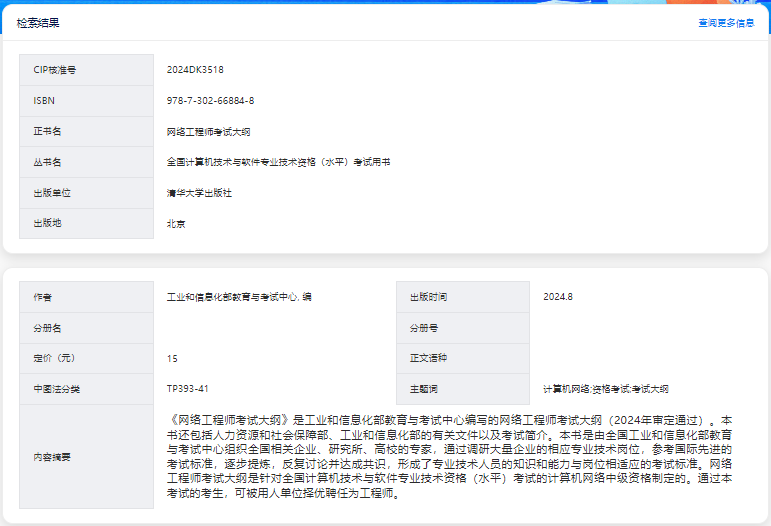
Task: Click the publication date 2024.8
Action: [557, 297]
